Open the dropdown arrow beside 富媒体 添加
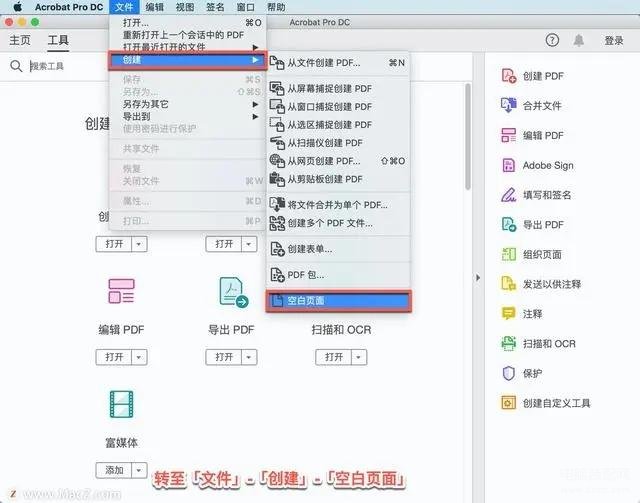 coord(139,470)
